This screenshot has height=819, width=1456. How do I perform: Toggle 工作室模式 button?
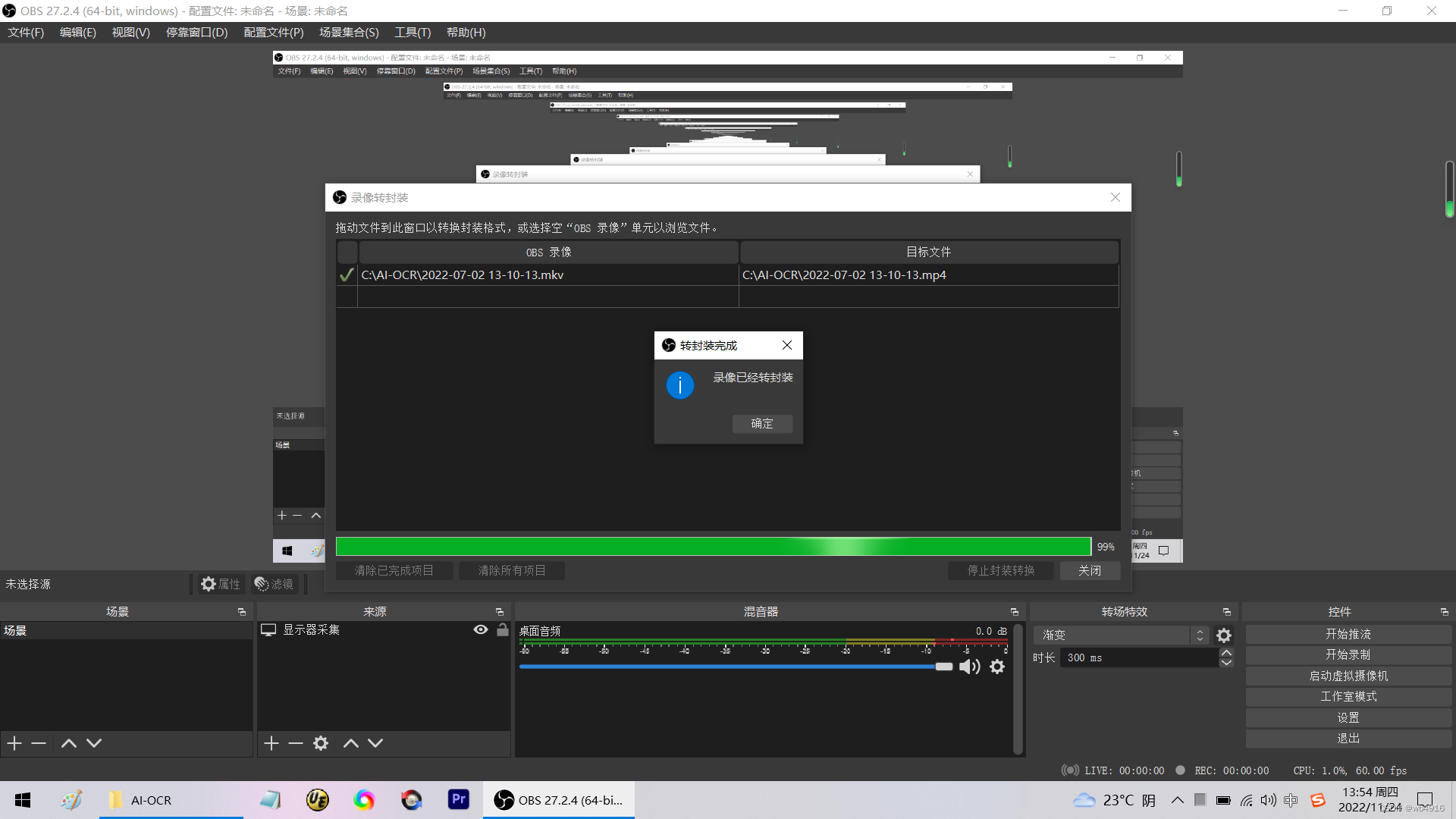tap(1348, 696)
